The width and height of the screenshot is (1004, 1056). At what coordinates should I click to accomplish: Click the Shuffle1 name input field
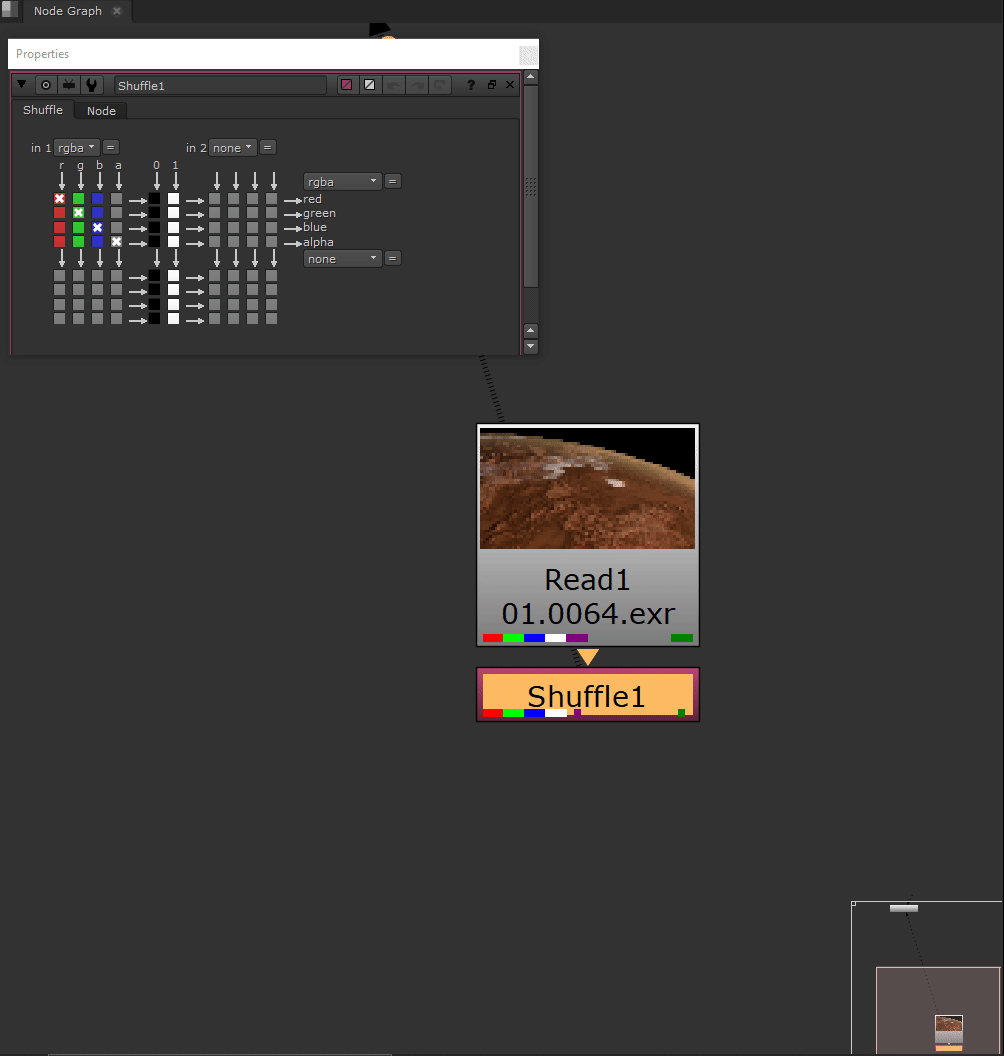220,85
